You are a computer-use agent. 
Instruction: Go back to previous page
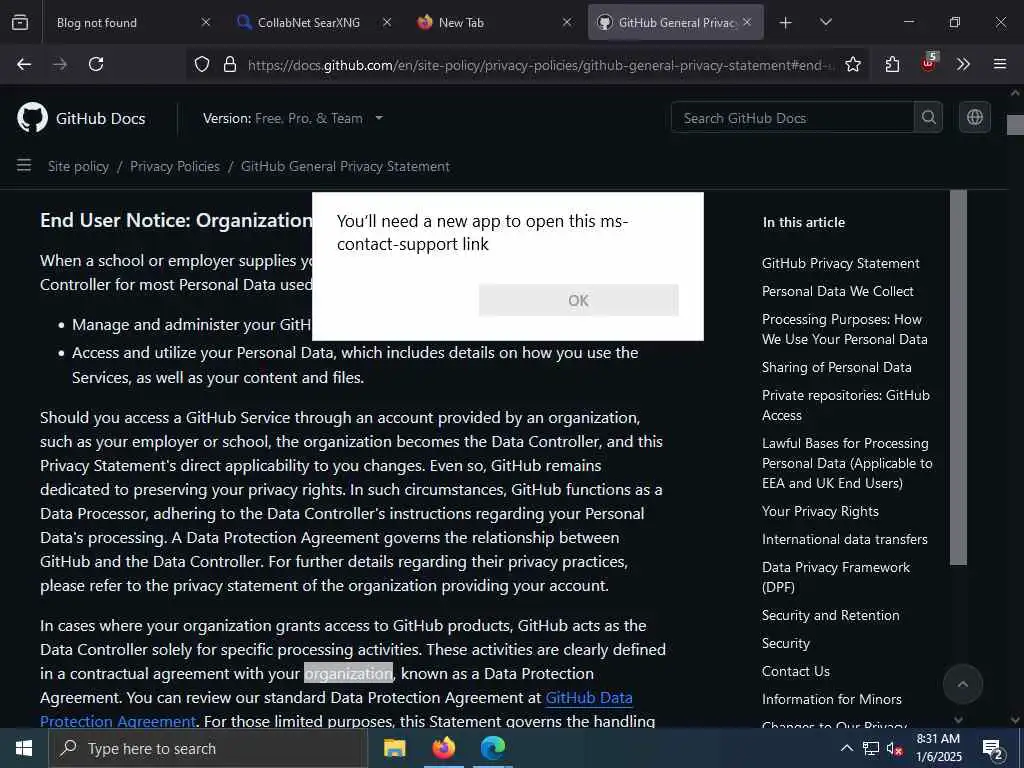tap(24, 64)
